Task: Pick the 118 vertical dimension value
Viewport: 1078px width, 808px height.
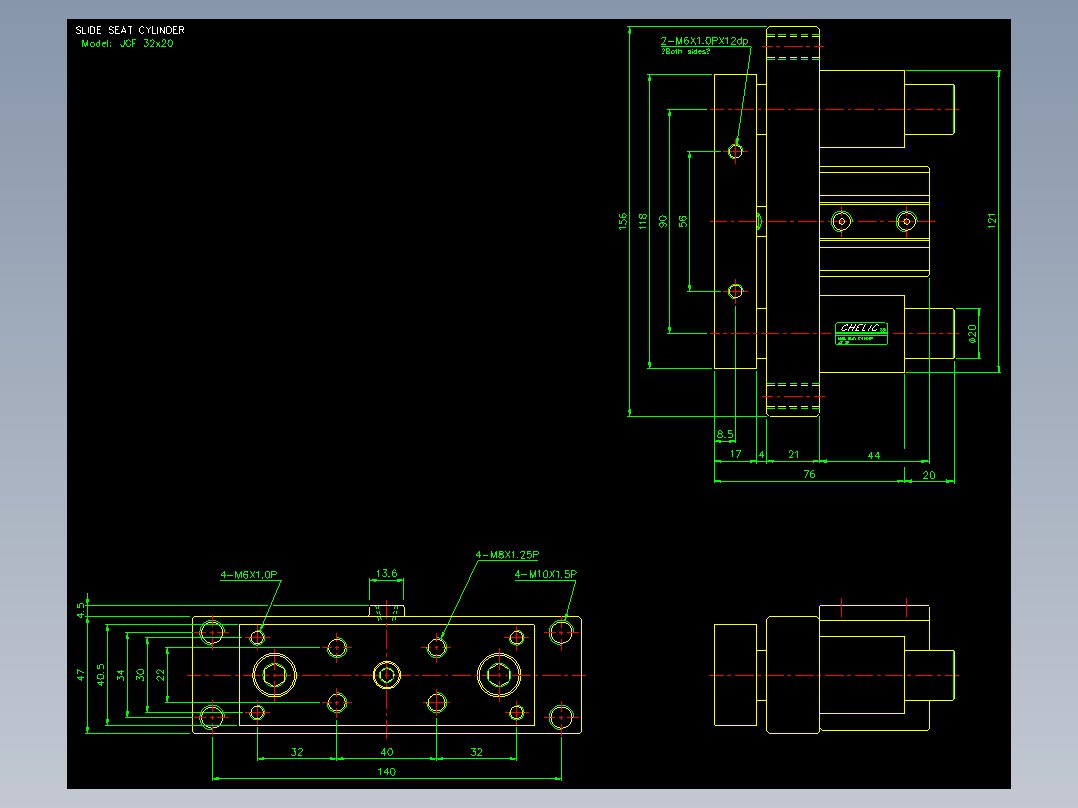Action: click(x=643, y=221)
